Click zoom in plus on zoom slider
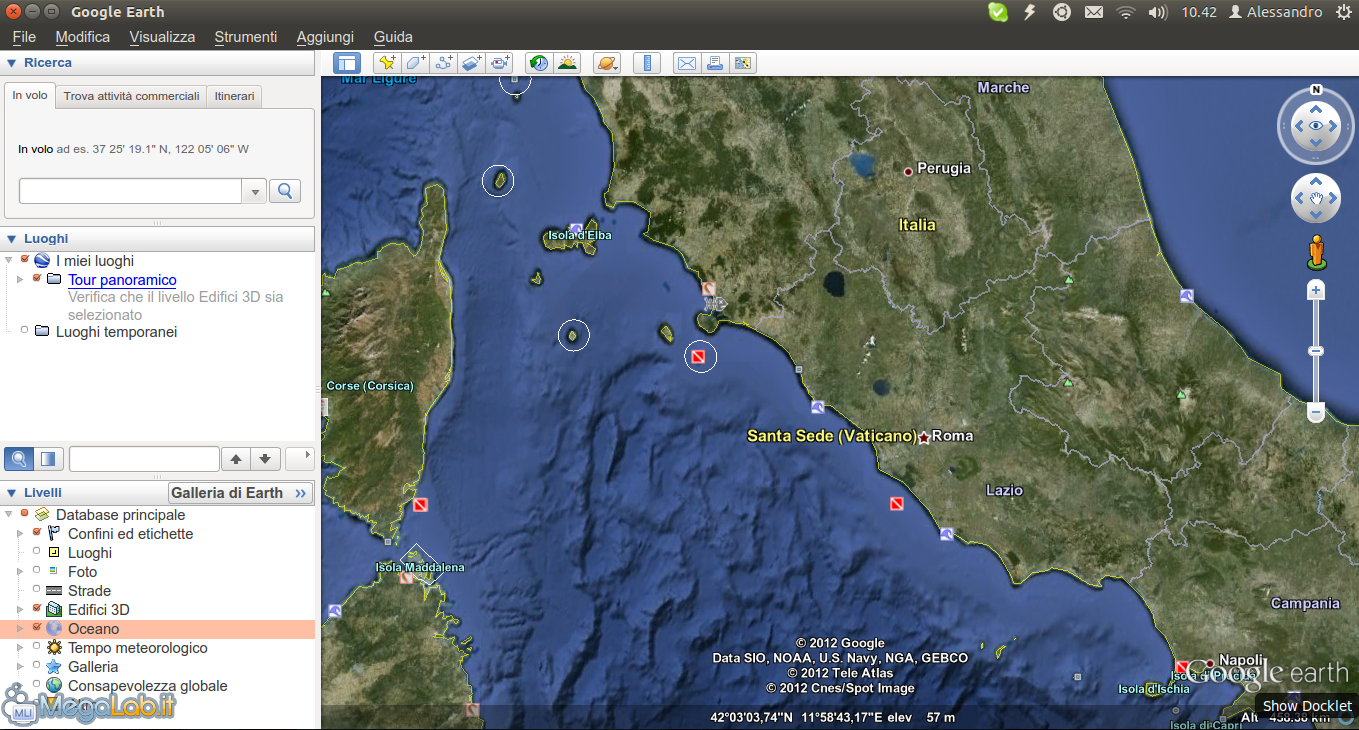The width and height of the screenshot is (1359, 730). [x=1316, y=291]
